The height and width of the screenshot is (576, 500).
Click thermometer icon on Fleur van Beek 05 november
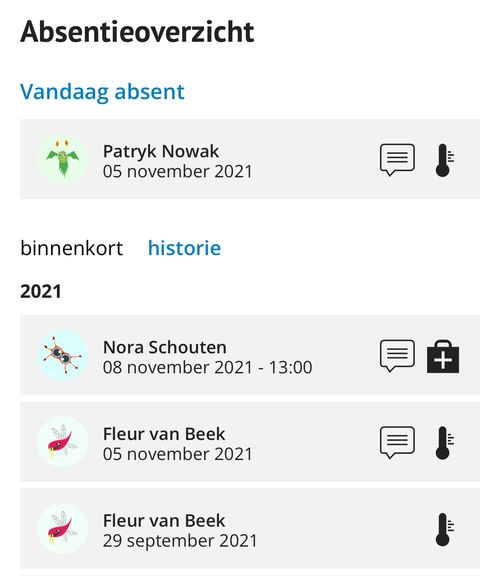(x=445, y=443)
